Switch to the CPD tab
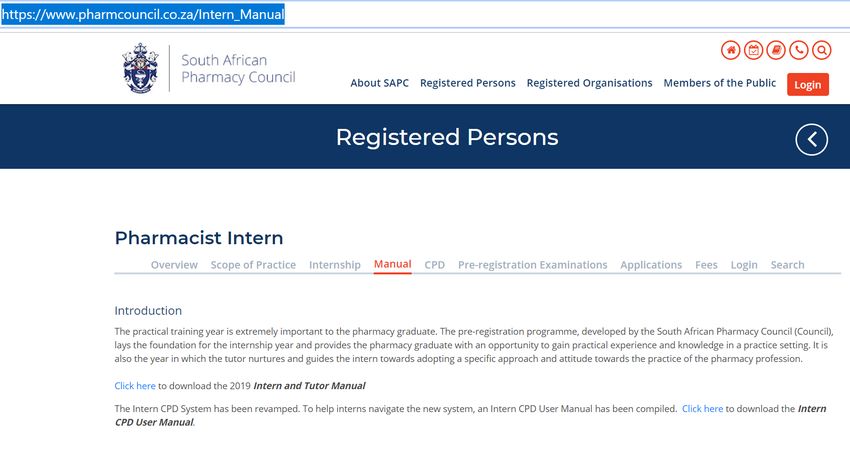Image resolution: width=850 pixels, height=450 pixels. tap(435, 265)
